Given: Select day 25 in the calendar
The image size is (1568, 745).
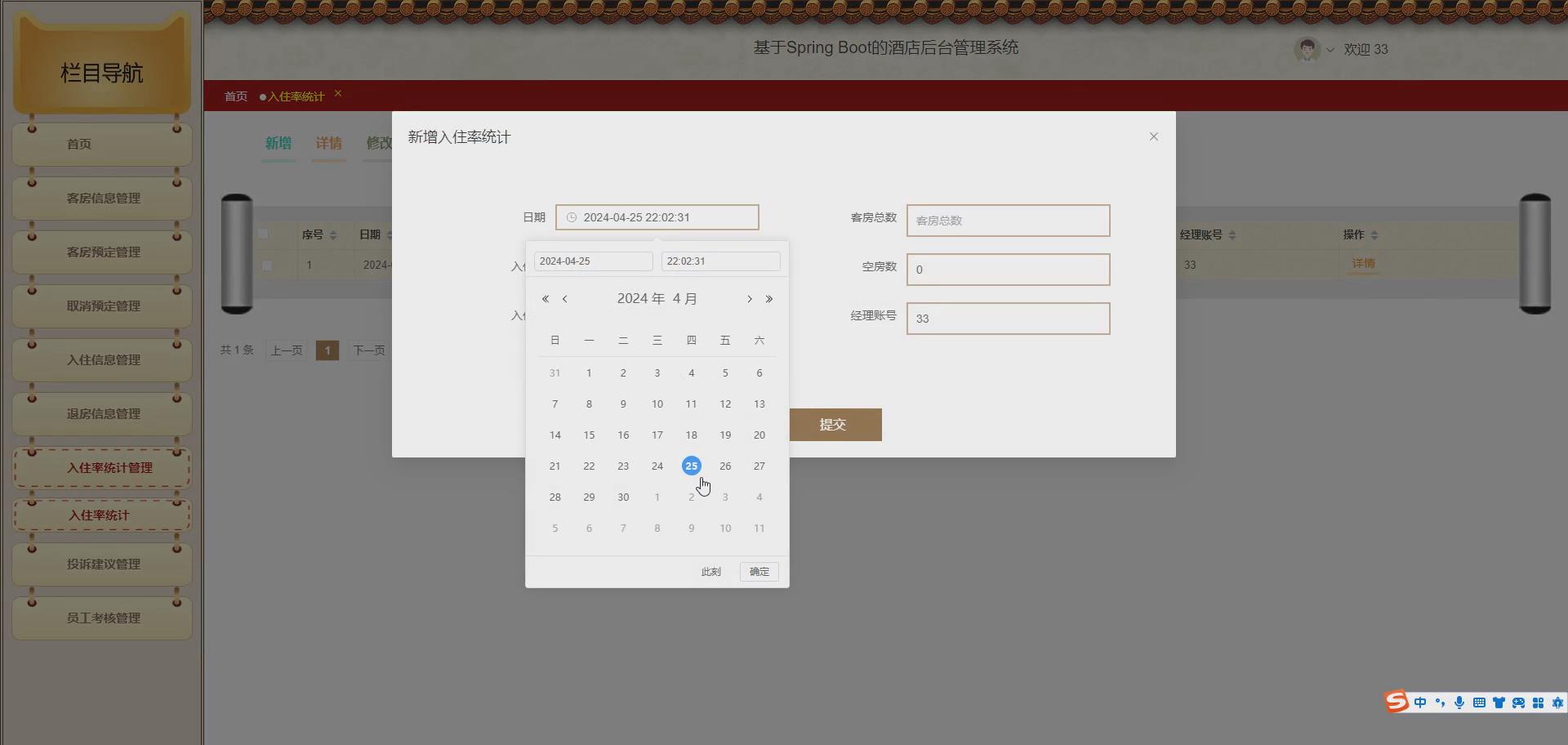Looking at the screenshot, I should [x=691, y=466].
